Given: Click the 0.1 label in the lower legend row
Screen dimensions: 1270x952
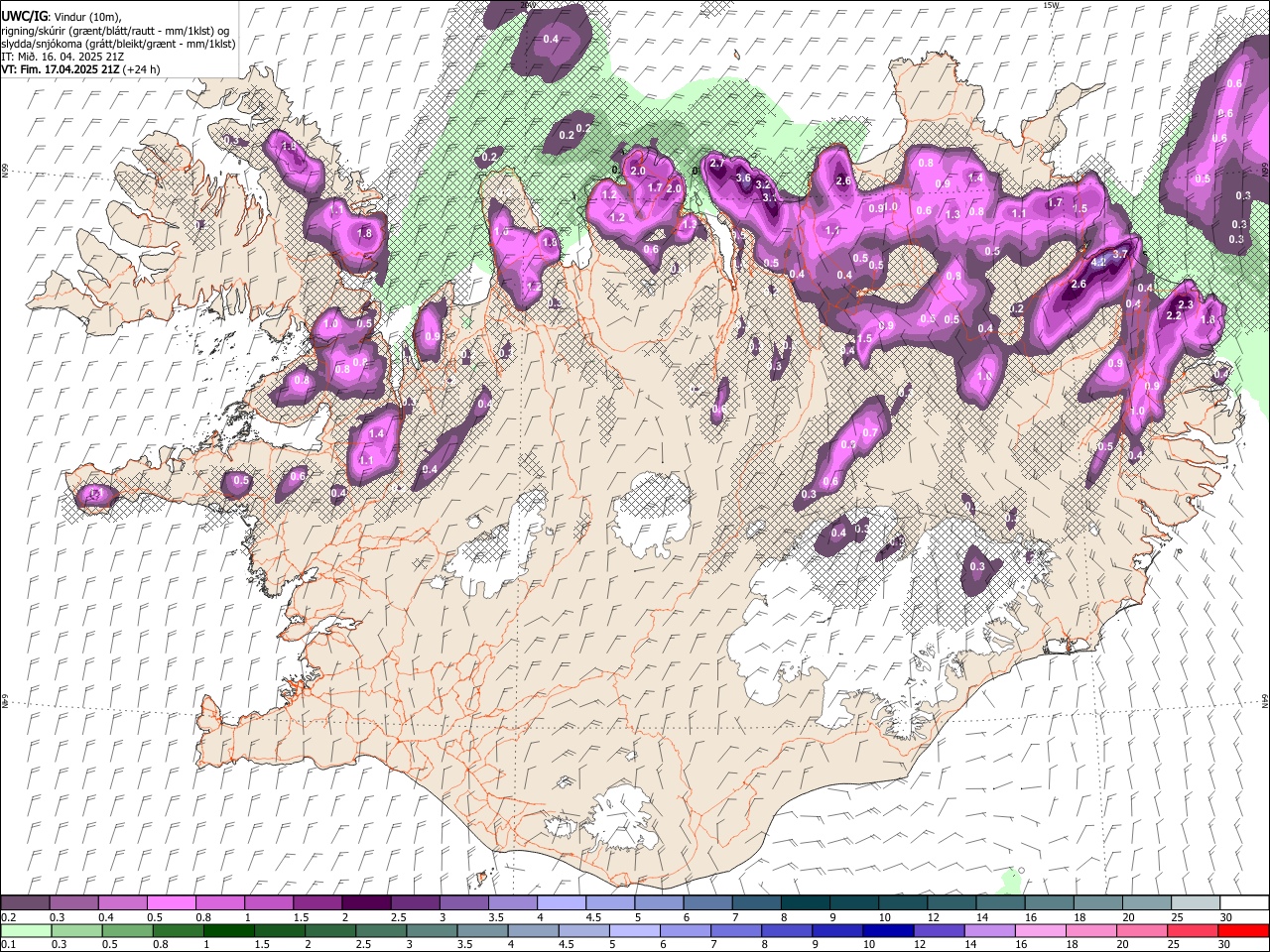Looking at the screenshot, I should pos(8,944).
